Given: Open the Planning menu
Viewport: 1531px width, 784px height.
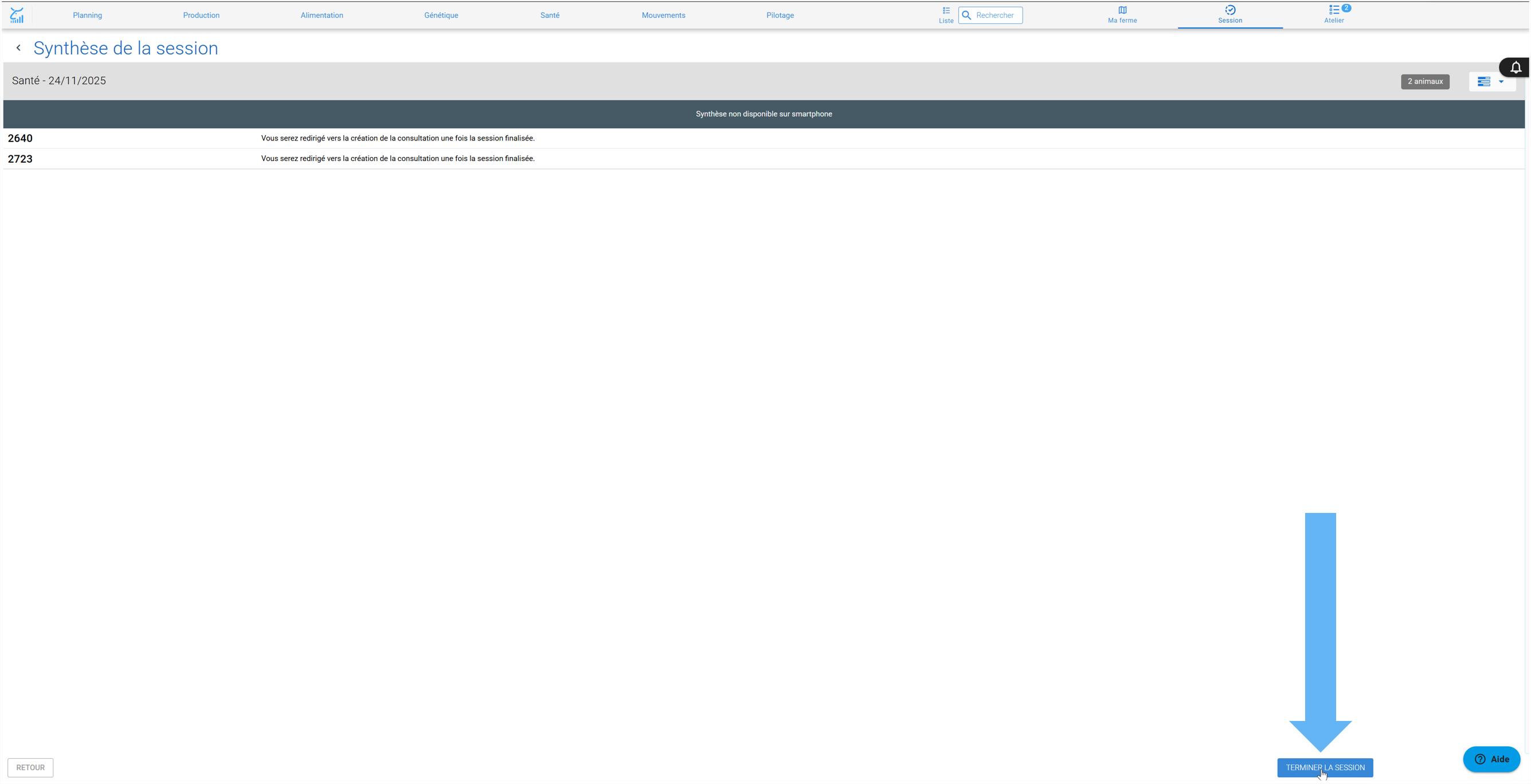Looking at the screenshot, I should point(87,15).
